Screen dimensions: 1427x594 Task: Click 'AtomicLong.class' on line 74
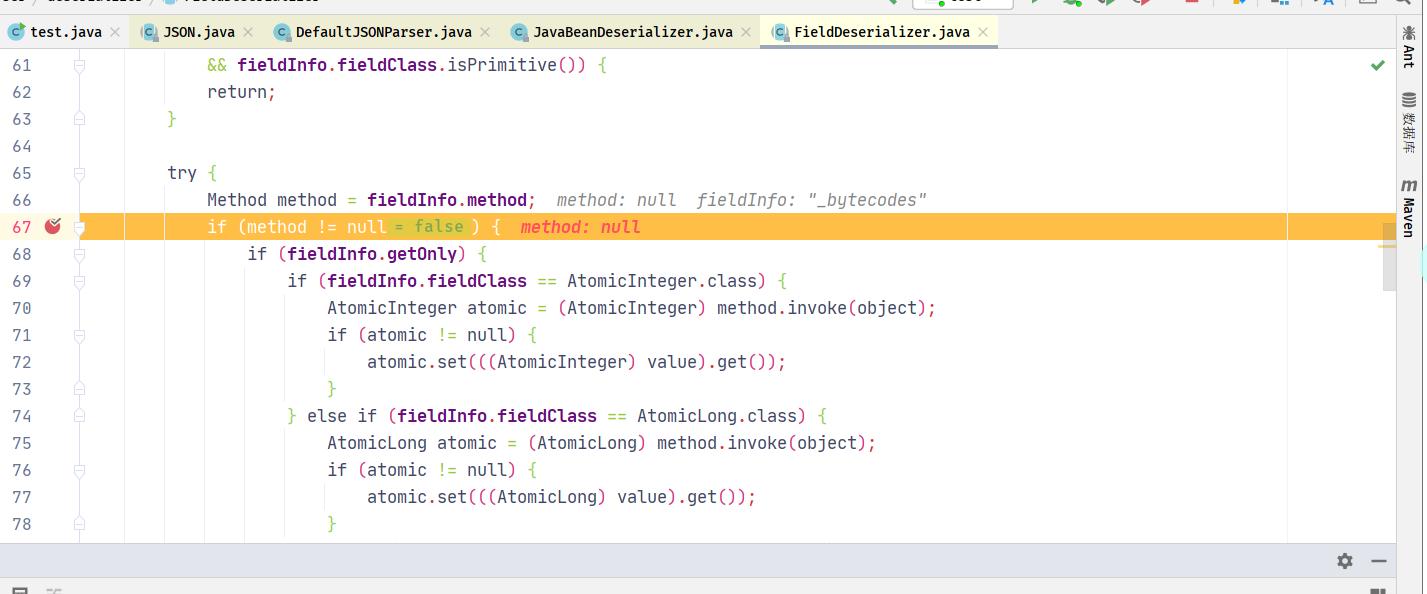(717, 416)
